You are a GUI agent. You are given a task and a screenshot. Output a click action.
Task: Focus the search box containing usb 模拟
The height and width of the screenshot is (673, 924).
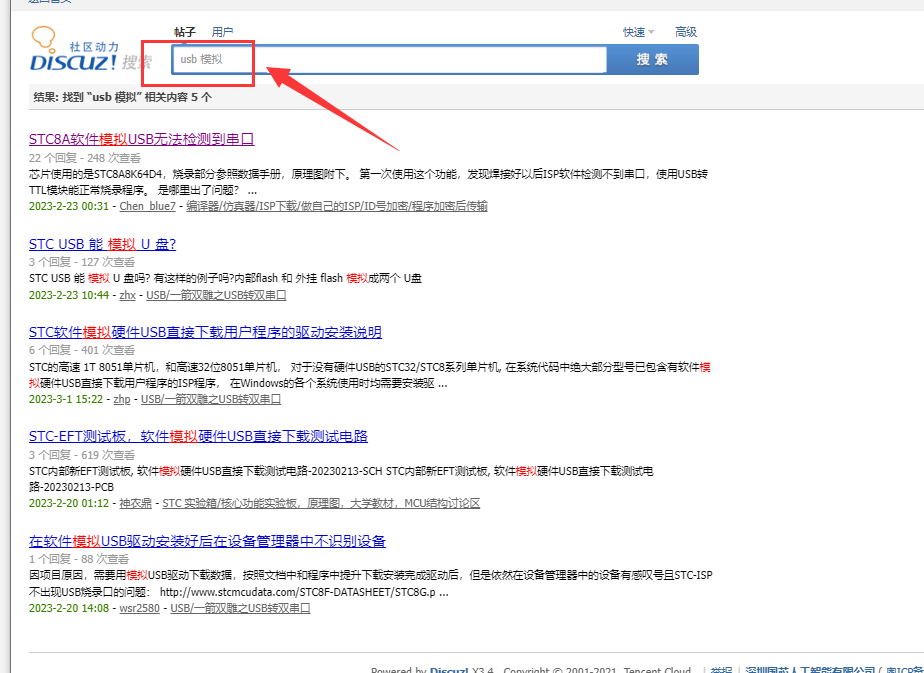coord(389,60)
